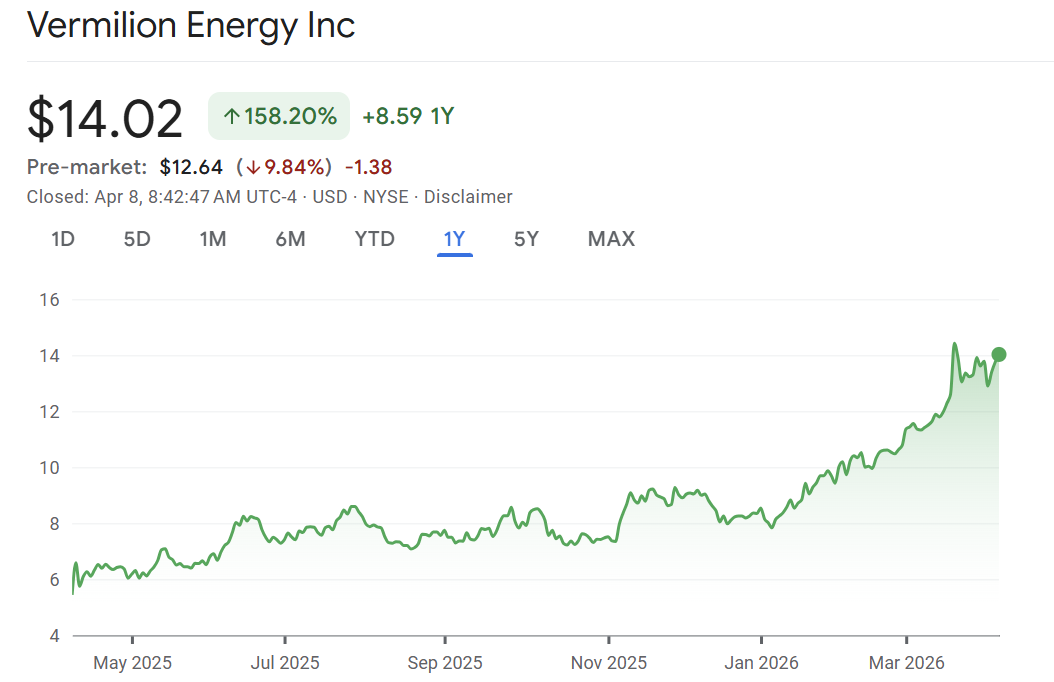Click the 158.20% gain badge
The width and height of the screenshot is (1054, 682).
(279, 116)
